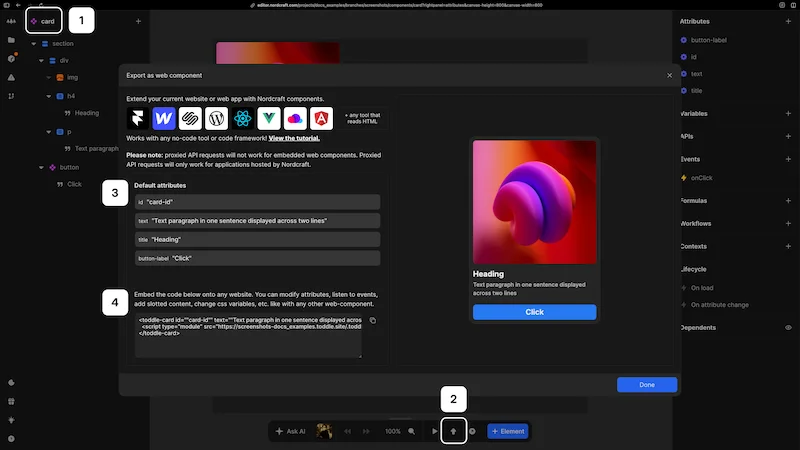Edit the text default attribute field
The height and width of the screenshot is (450, 800).
[258, 221]
